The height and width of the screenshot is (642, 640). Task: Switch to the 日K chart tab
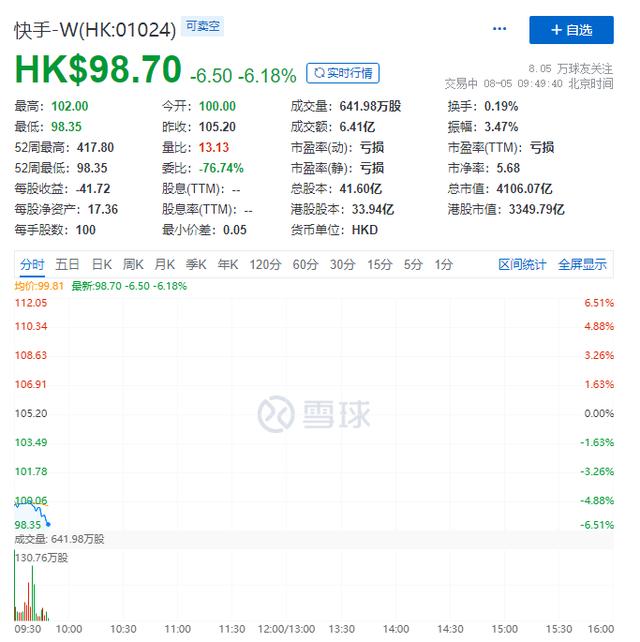point(102,264)
